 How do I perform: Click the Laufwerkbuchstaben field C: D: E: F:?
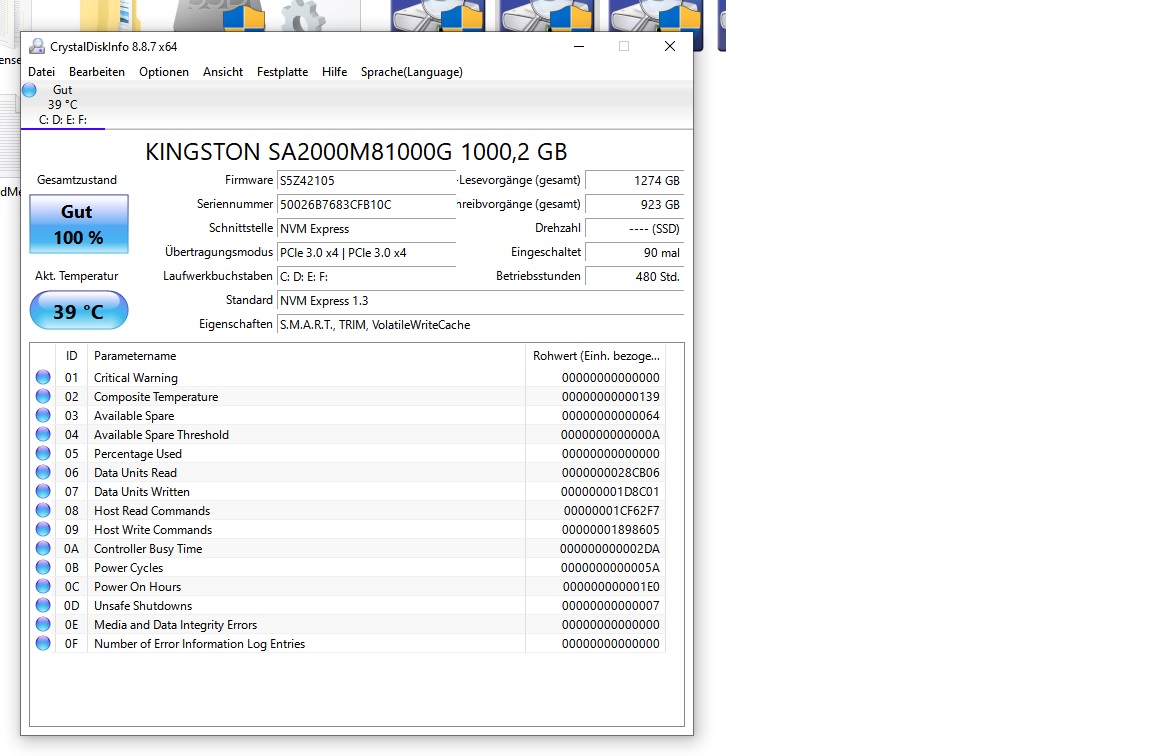(366, 277)
